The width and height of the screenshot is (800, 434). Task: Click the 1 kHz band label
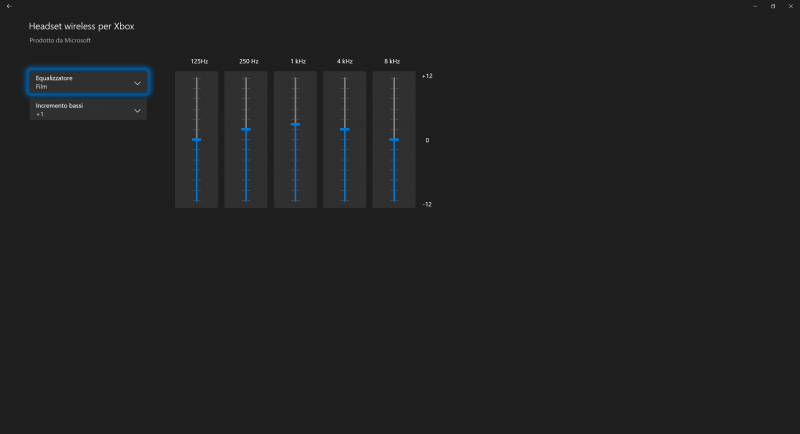pos(298,61)
